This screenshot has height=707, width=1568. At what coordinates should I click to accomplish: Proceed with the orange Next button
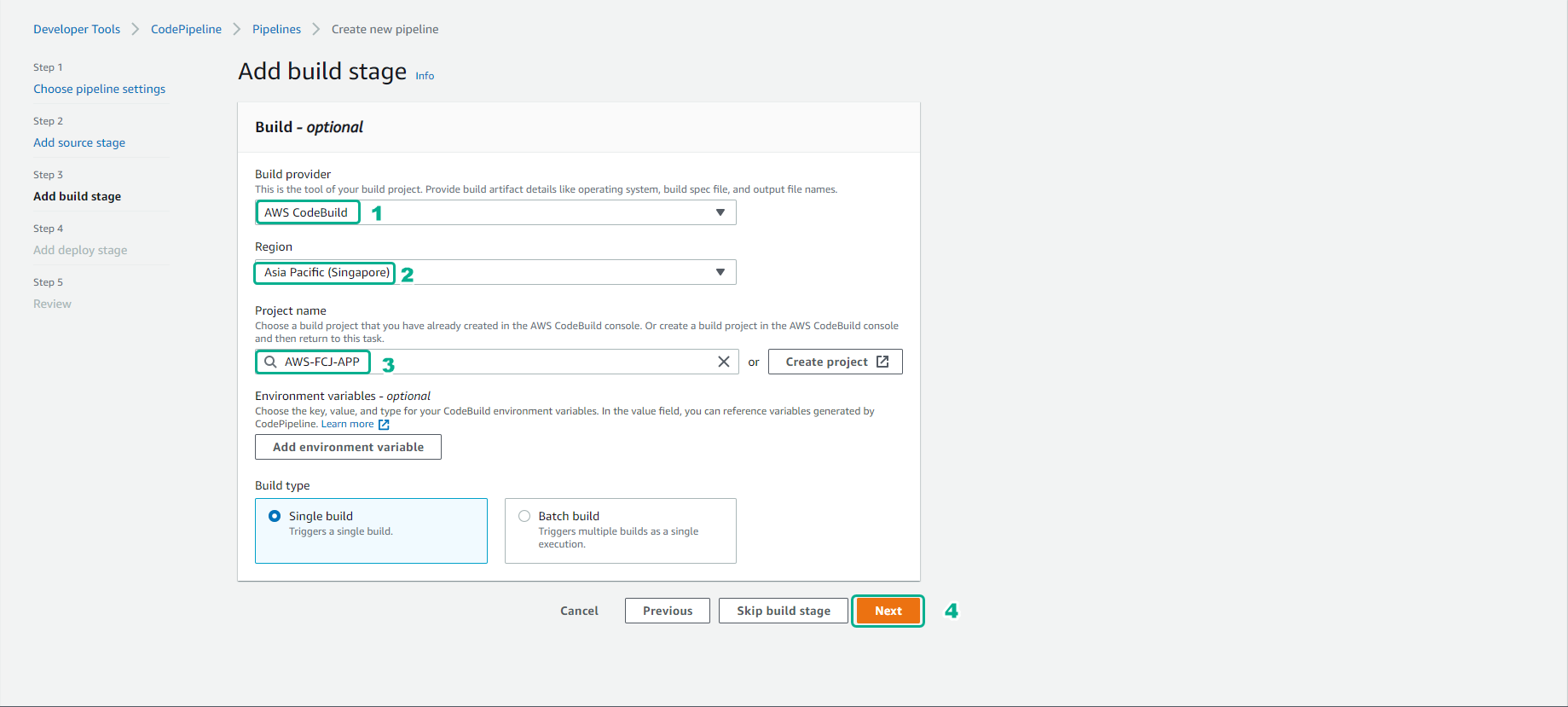(x=888, y=611)
